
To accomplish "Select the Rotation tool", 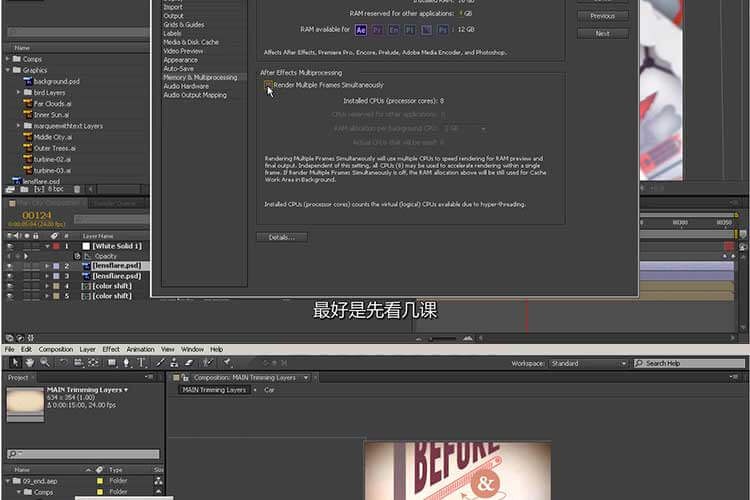I will (x=63, y=363).
